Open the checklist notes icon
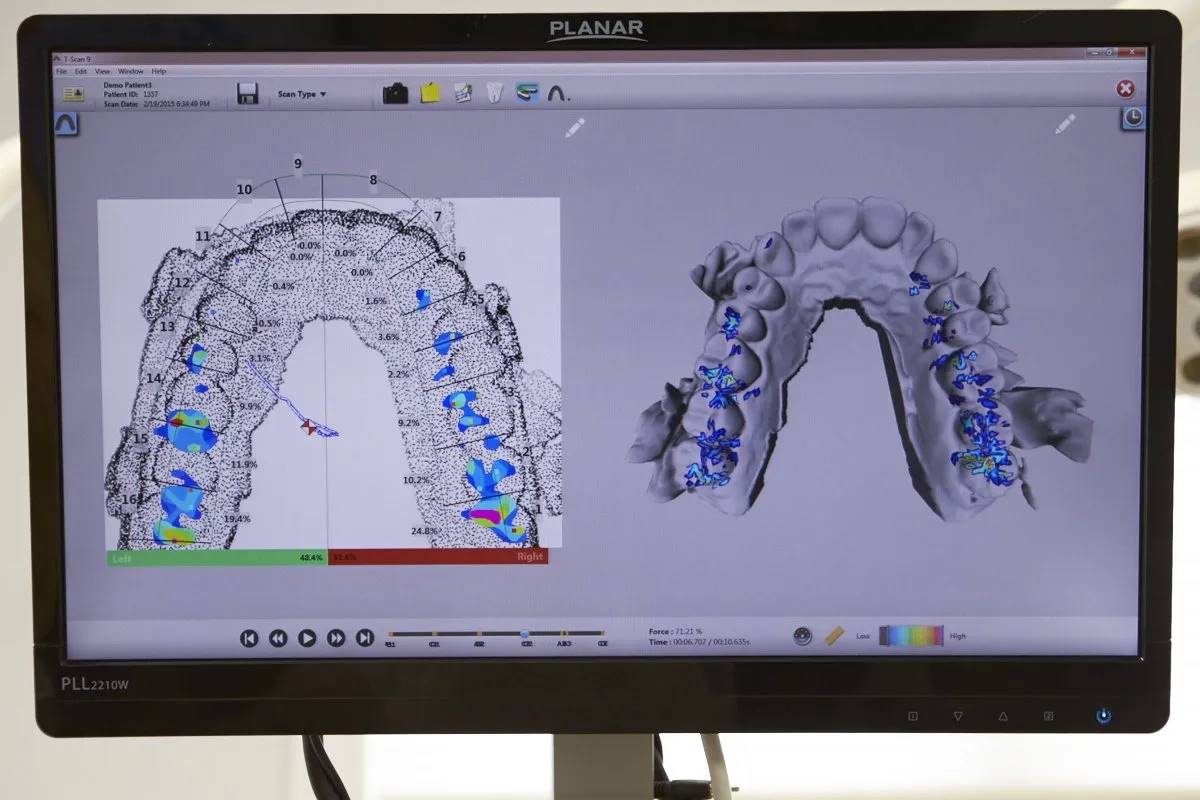Screen dimensions: 1200x800 tap(462, 93)
